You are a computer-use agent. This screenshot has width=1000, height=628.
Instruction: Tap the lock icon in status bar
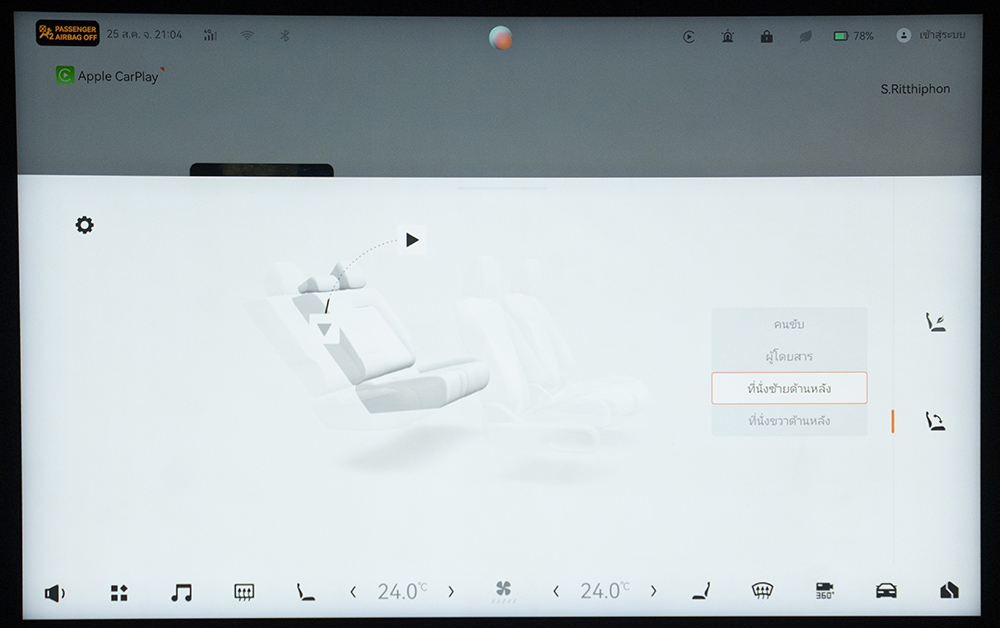click(x=766, y=36)
